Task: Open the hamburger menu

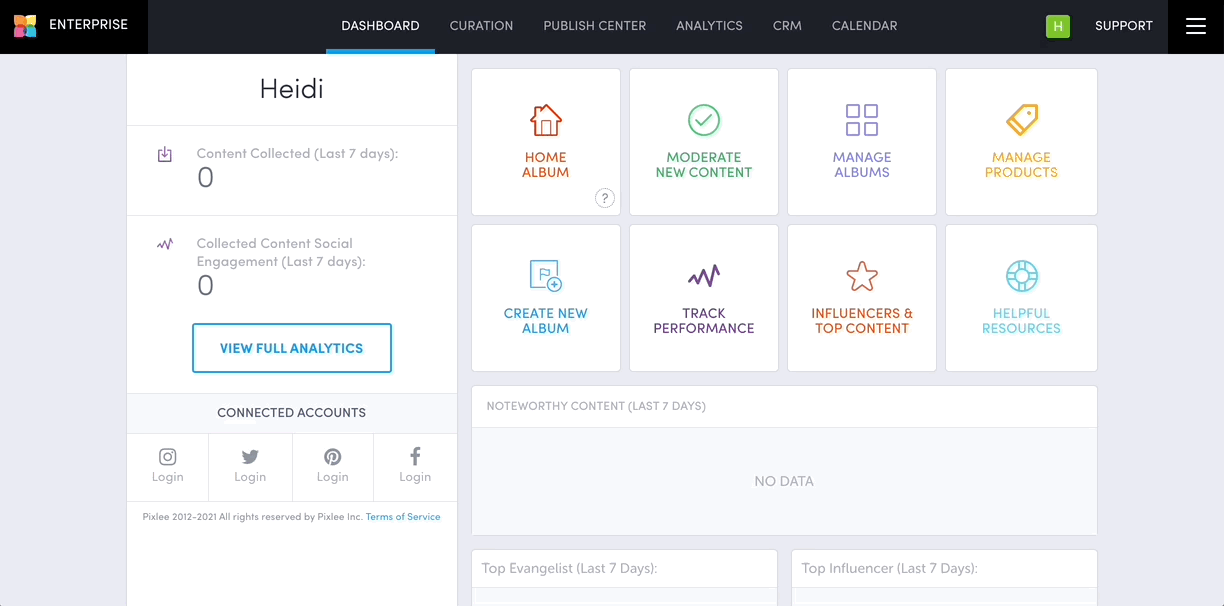Action: 1195,26
